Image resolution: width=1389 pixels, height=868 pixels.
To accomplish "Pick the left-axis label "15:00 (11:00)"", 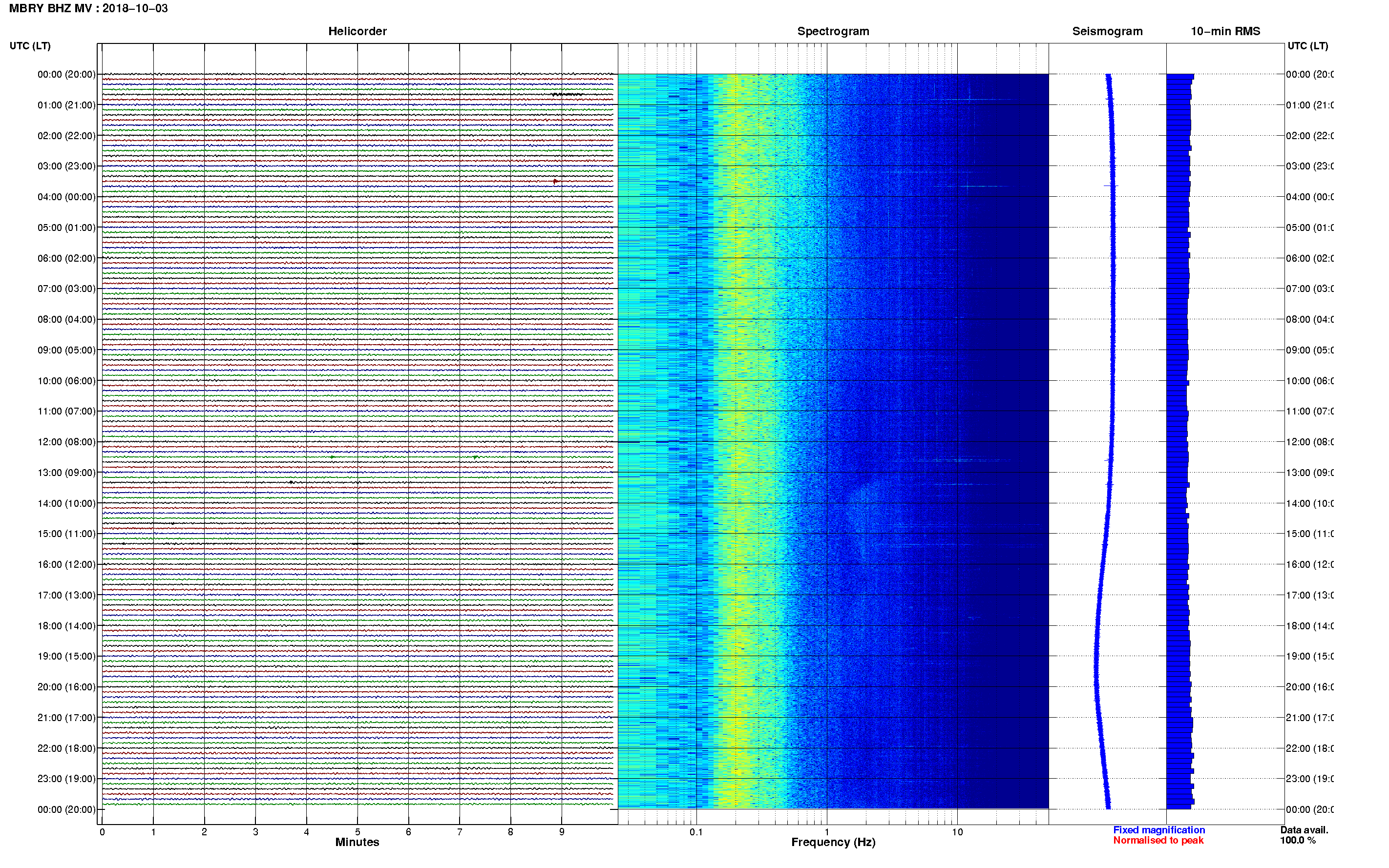I will [x=66, y=534].
